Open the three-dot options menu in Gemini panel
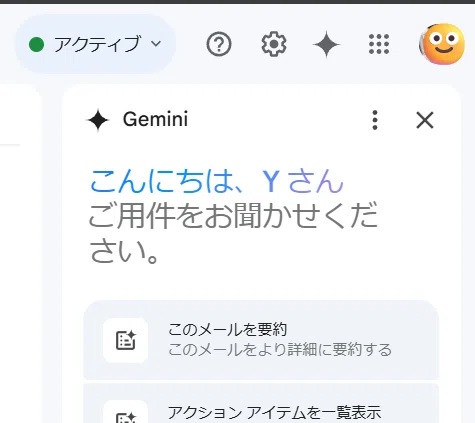This screenshot has width=475, height=423. pyautogui.click(x=375, y=120)
